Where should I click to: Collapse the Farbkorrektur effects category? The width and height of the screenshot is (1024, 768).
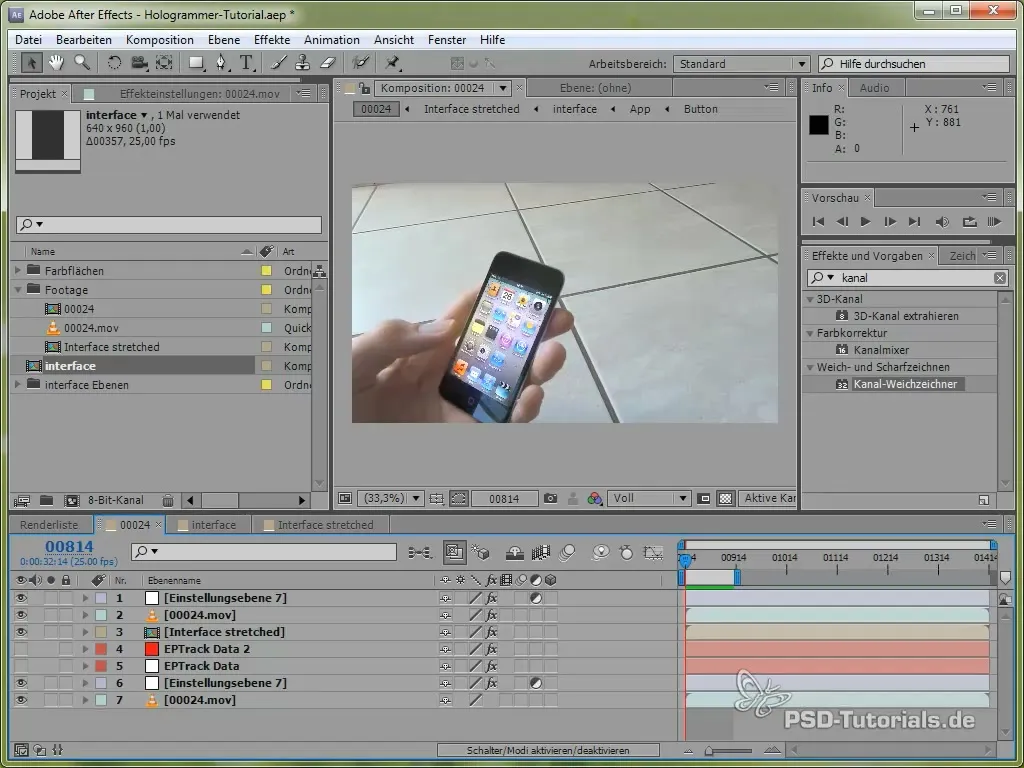(x=810, y=333)
